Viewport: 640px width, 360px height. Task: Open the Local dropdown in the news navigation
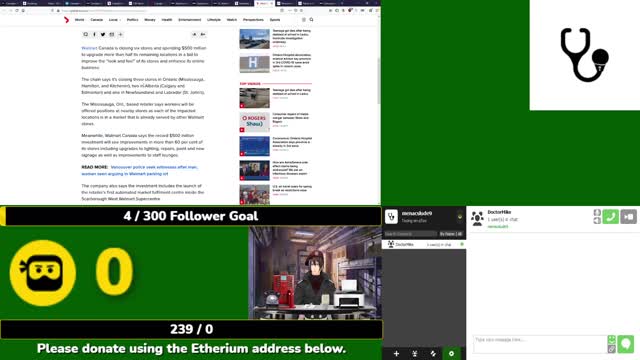(x=115, y=20)
